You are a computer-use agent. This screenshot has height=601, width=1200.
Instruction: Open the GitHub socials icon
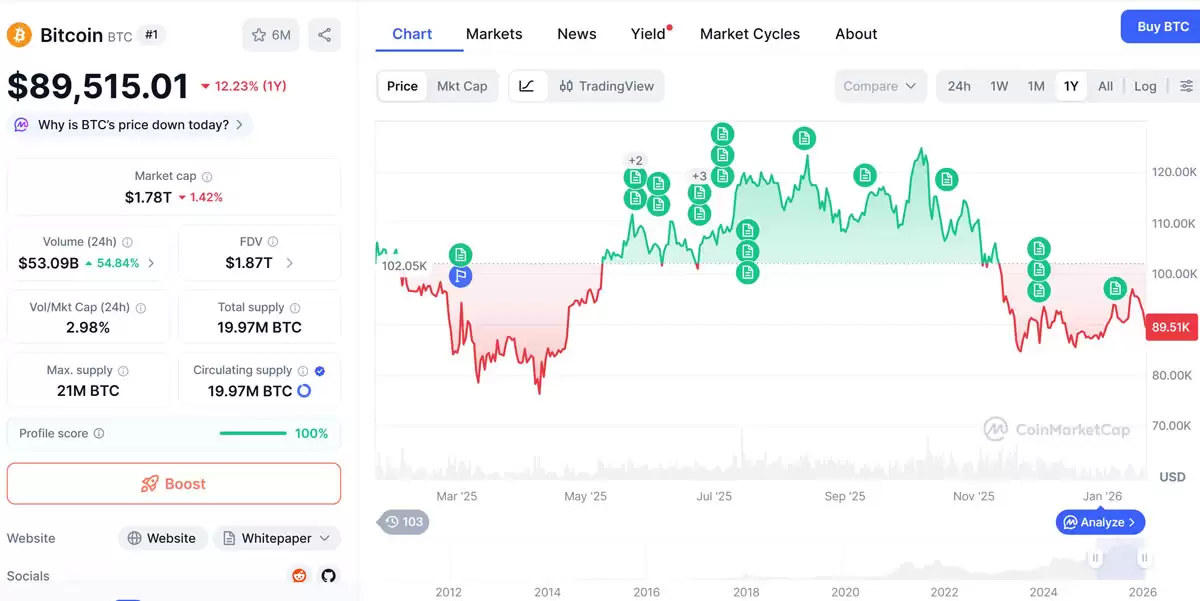click(x=328, y=576)
